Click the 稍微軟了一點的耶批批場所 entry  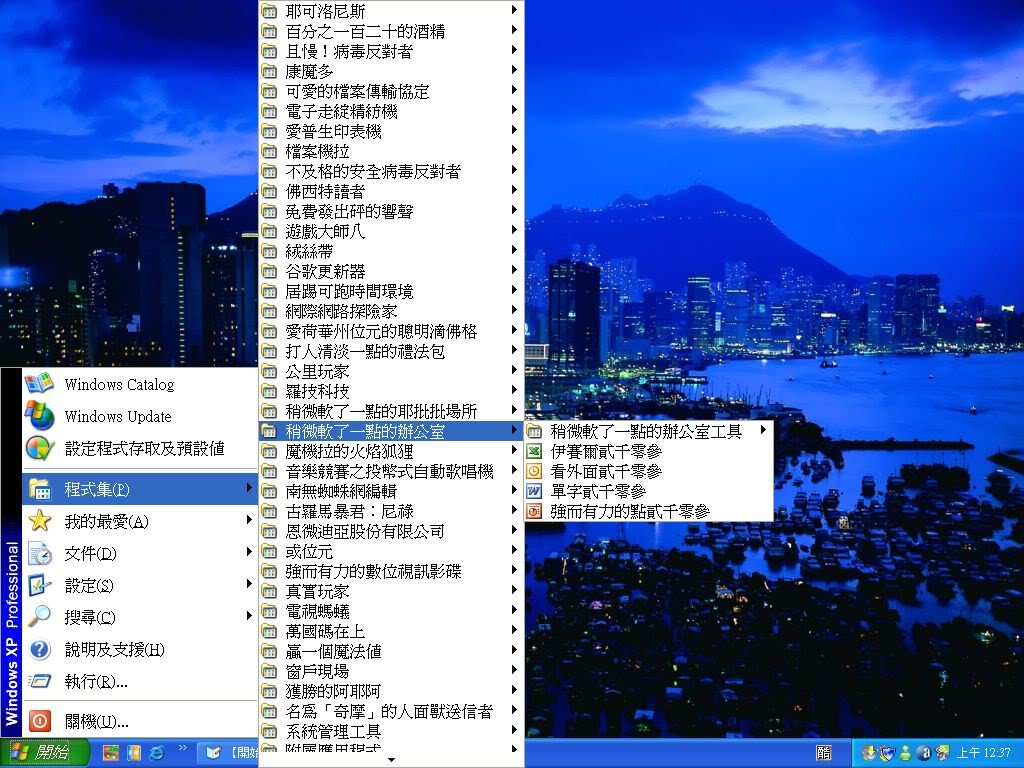[391, 411]
